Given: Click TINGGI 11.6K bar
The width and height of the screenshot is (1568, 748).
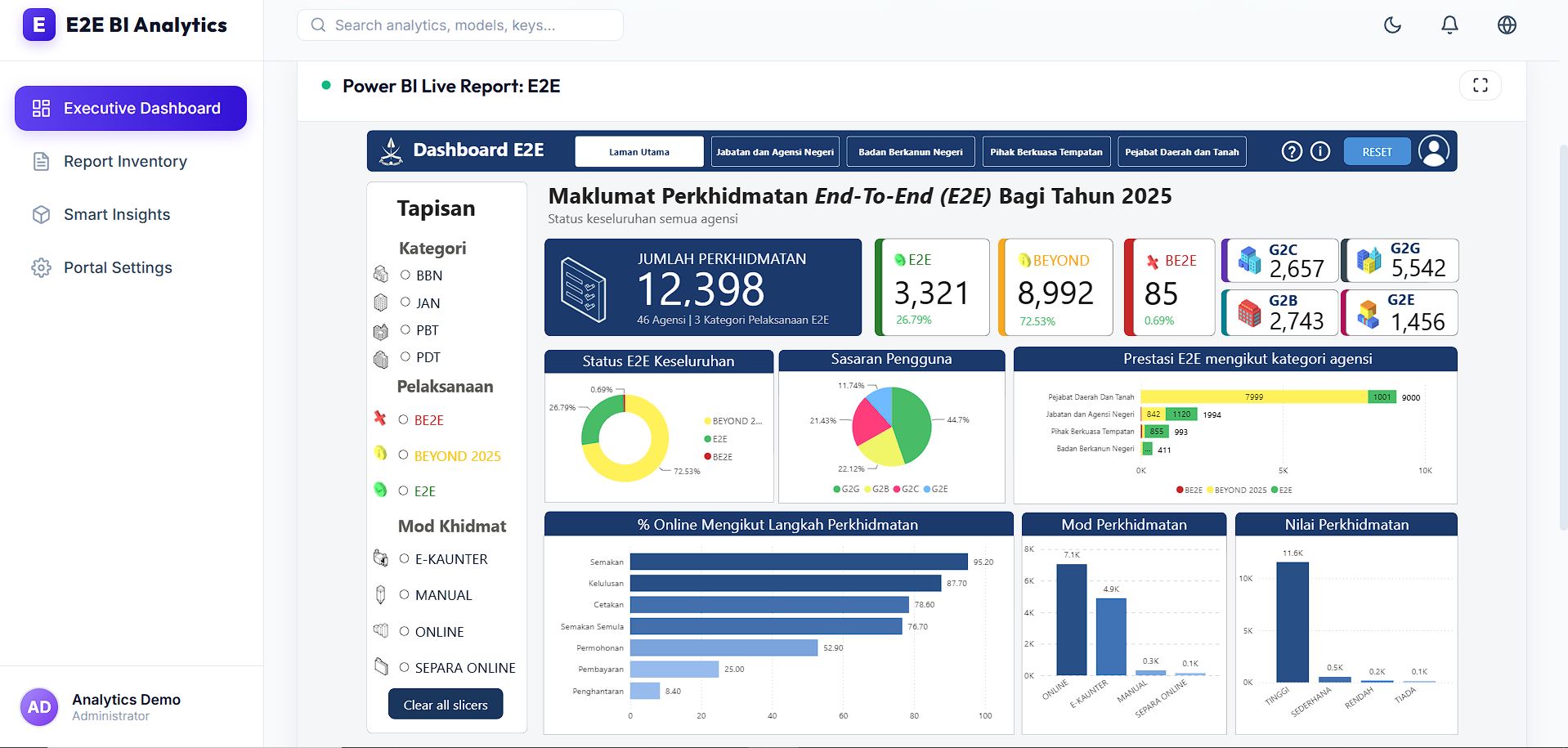Looking at the screenshot, I should pos(1292,622).
